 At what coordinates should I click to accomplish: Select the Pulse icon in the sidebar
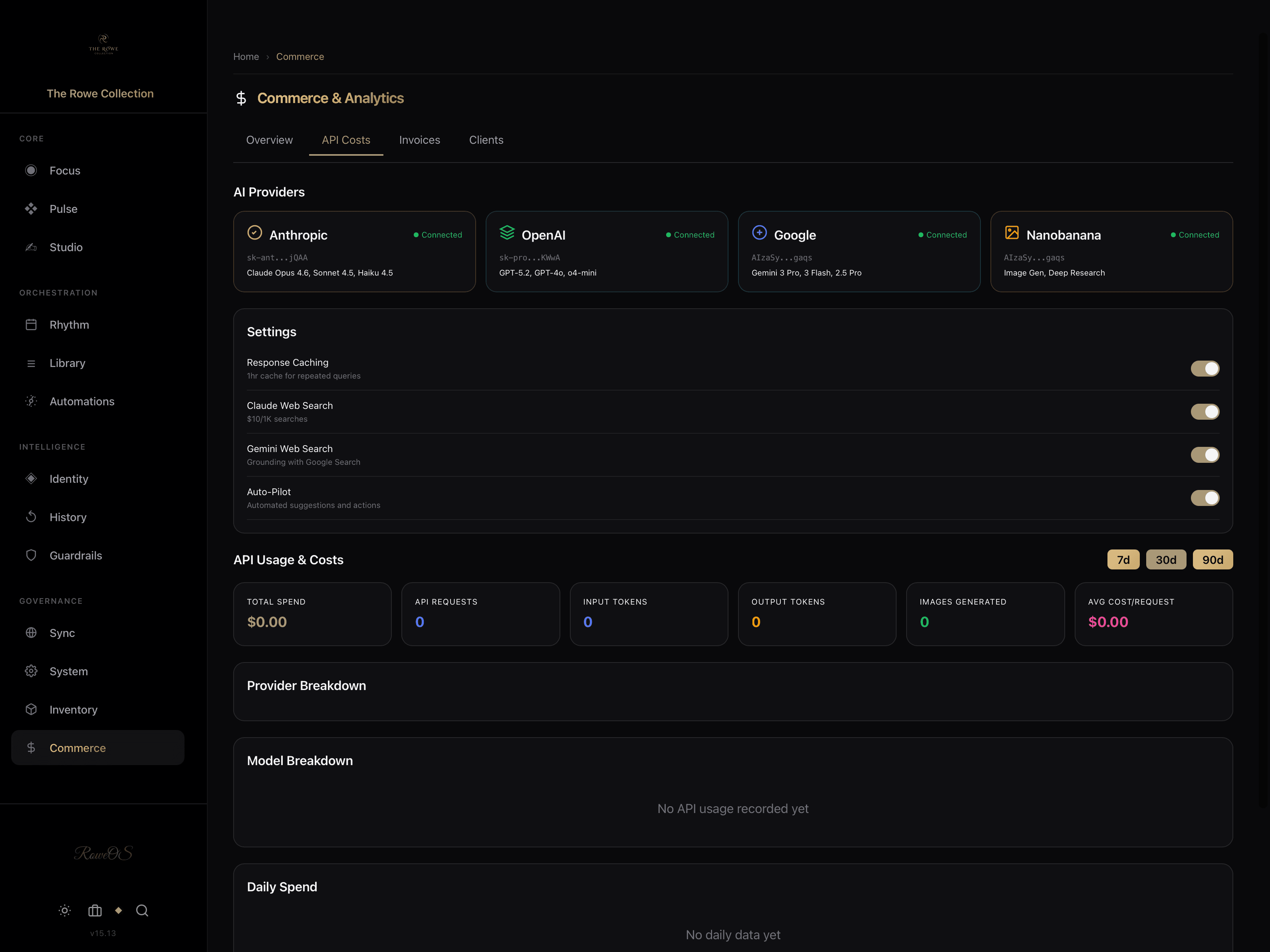click(x=32, y=208)
